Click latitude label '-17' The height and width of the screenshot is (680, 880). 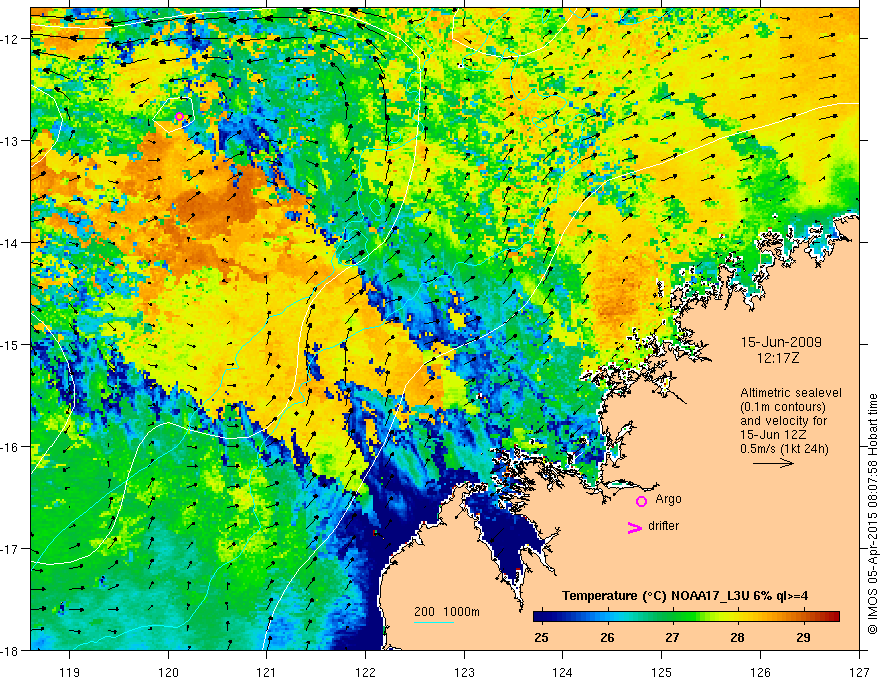[11, 549]
